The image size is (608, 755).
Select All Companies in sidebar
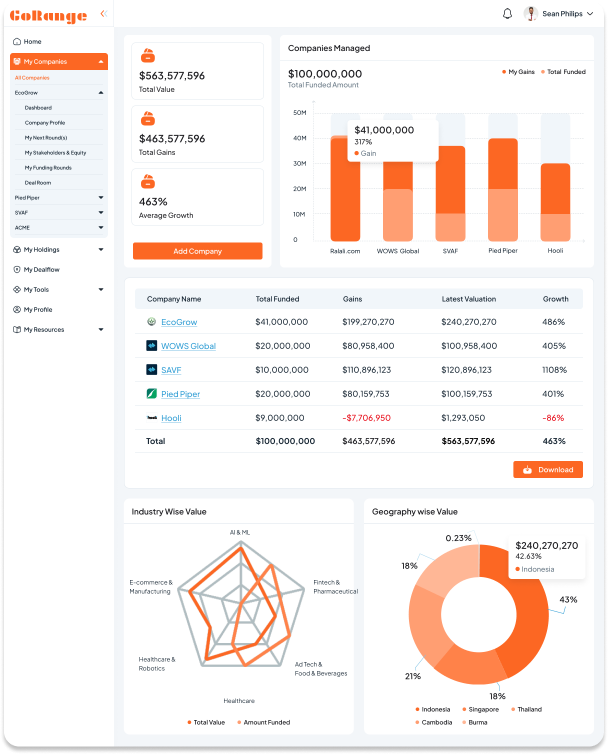[x=32, y=78]
